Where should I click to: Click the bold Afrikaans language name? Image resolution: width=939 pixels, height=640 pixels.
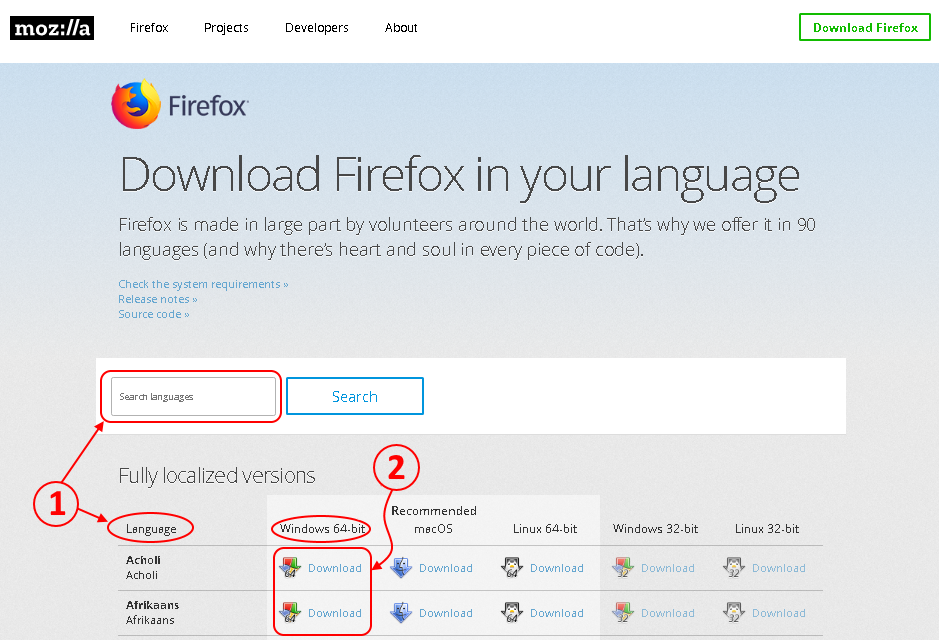[152, 605]
